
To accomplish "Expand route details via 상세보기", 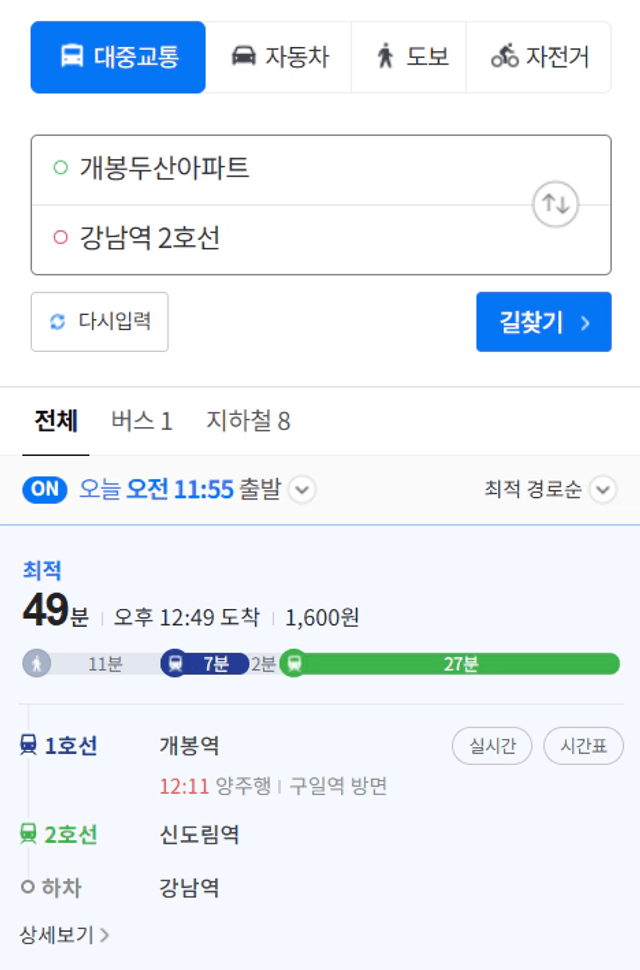I will tap(64, 935).
